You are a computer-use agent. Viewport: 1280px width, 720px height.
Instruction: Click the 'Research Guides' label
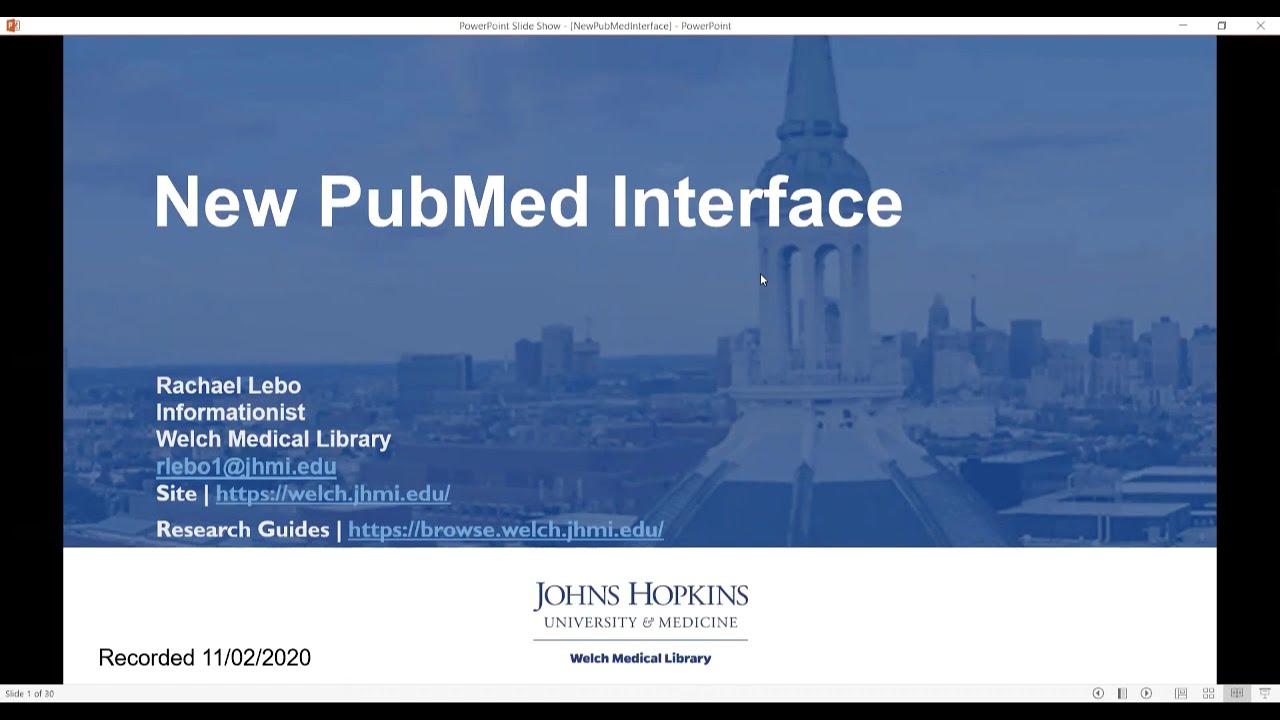point(242,529)
